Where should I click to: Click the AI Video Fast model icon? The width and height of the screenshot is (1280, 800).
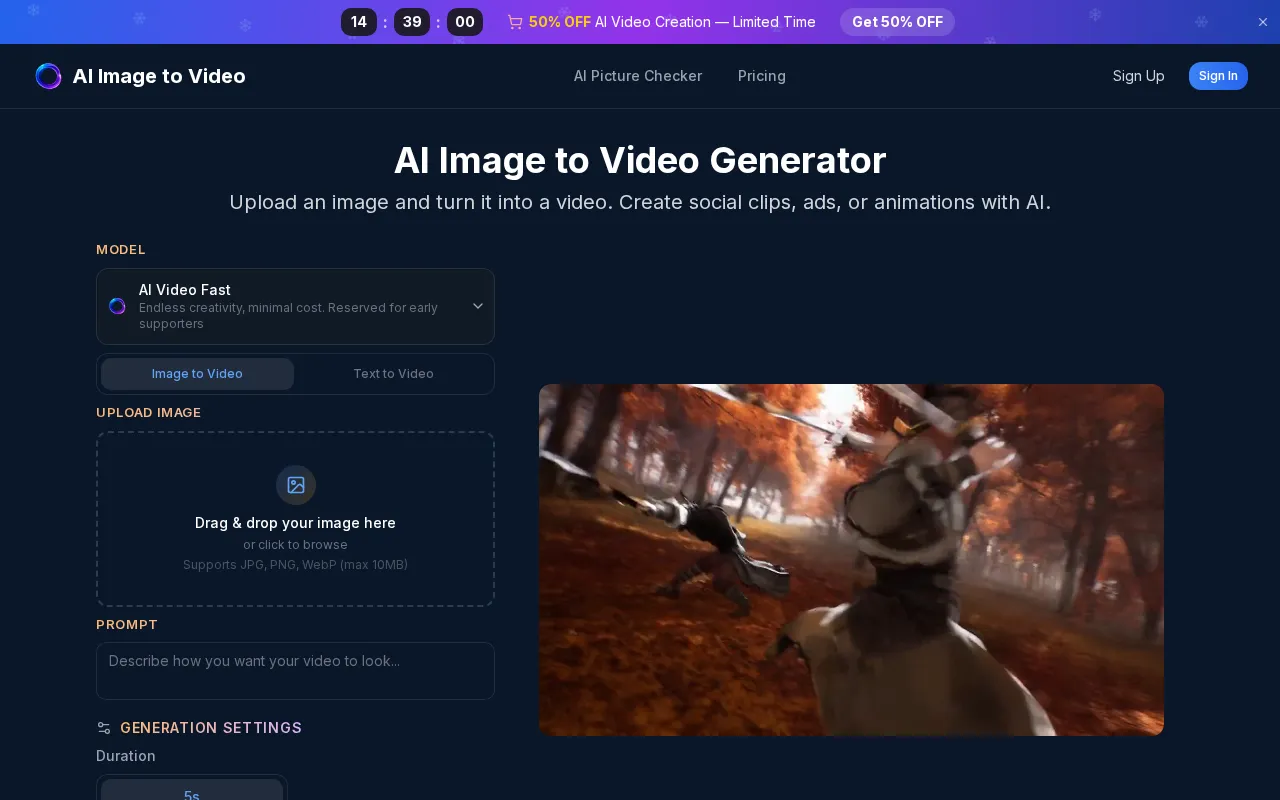(x=117, y=306)
